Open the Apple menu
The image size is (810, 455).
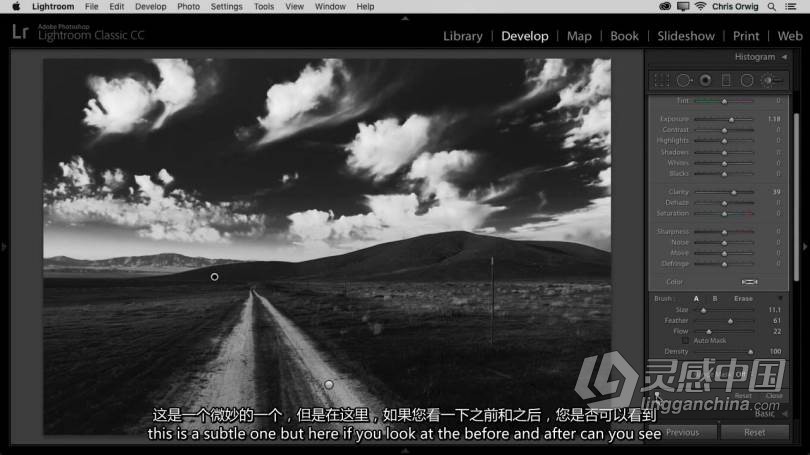[x=16, y=6]
